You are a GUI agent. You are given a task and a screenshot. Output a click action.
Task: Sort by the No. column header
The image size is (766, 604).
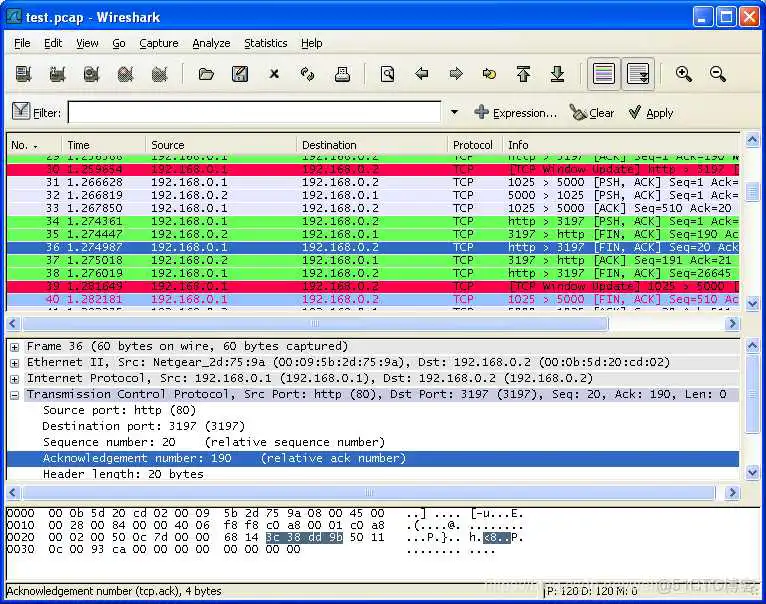[x=34, y=145]
